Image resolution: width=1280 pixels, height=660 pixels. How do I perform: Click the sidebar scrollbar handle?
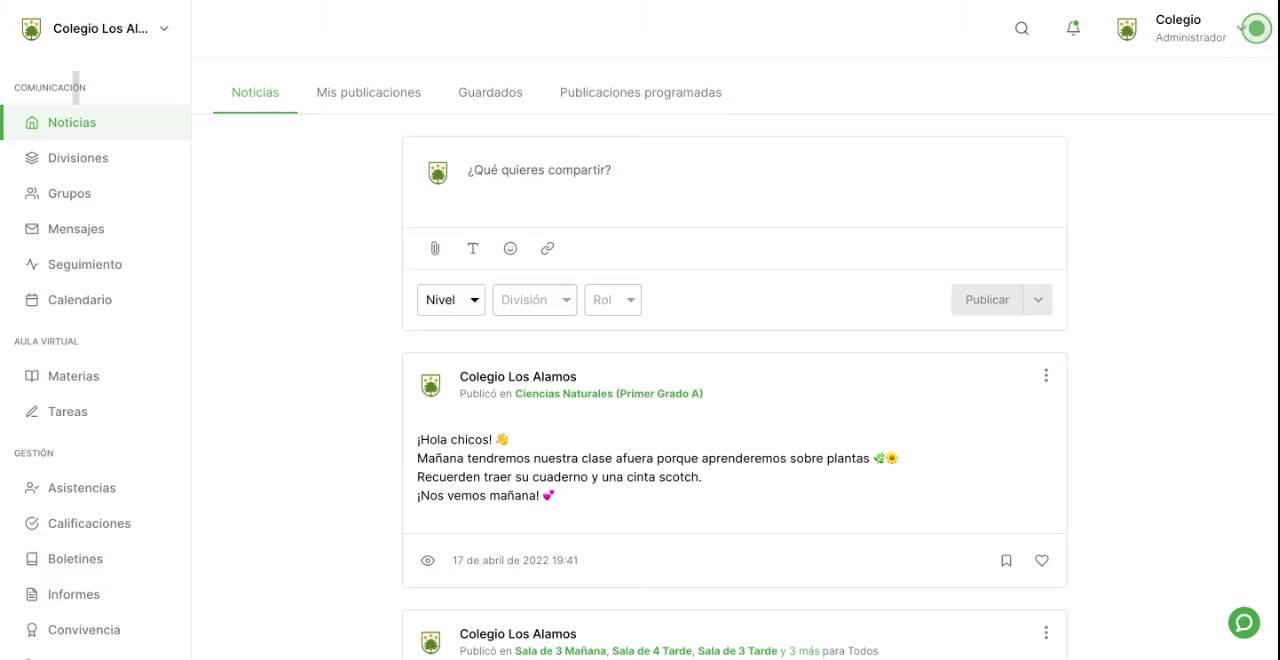tap(76, 87)
